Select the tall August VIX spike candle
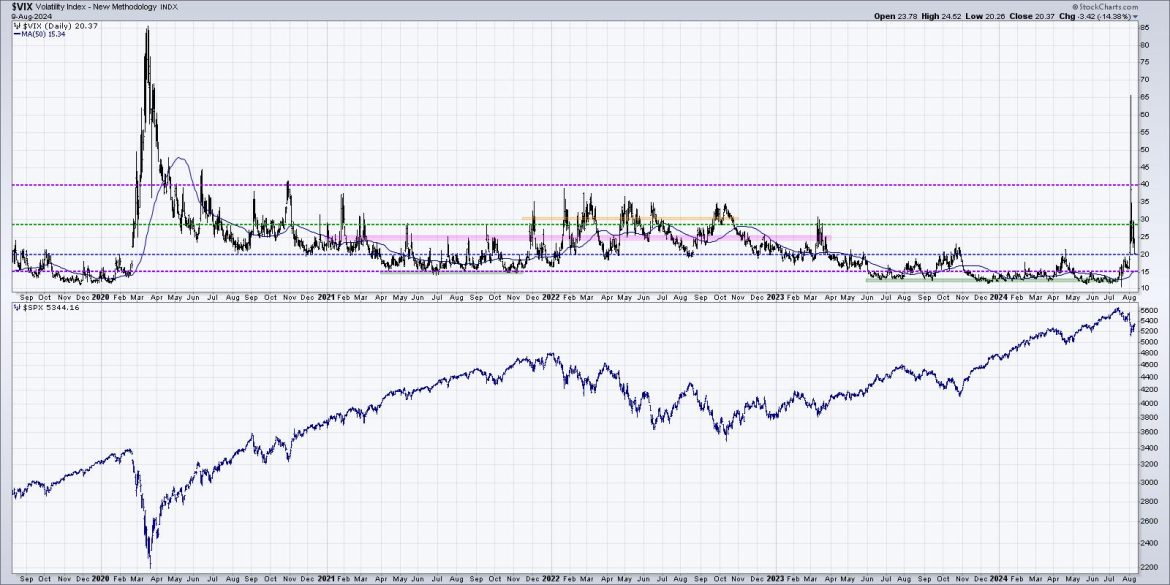This screenshot has width=1170, height=585. pos(1131,150)
